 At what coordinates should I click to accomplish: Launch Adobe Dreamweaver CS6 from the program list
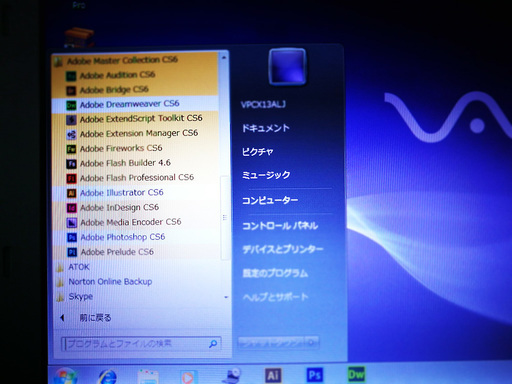(135, 104)
